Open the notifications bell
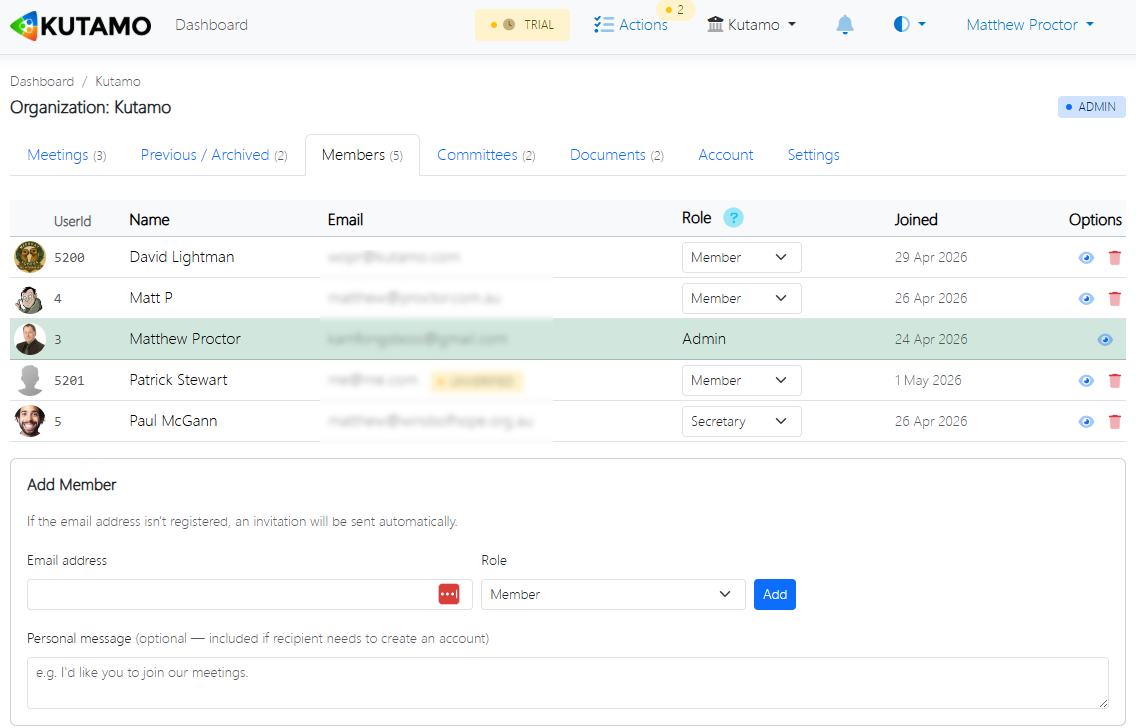The width and height of the screenshot is (1136, 728). [x=845, y=25]
